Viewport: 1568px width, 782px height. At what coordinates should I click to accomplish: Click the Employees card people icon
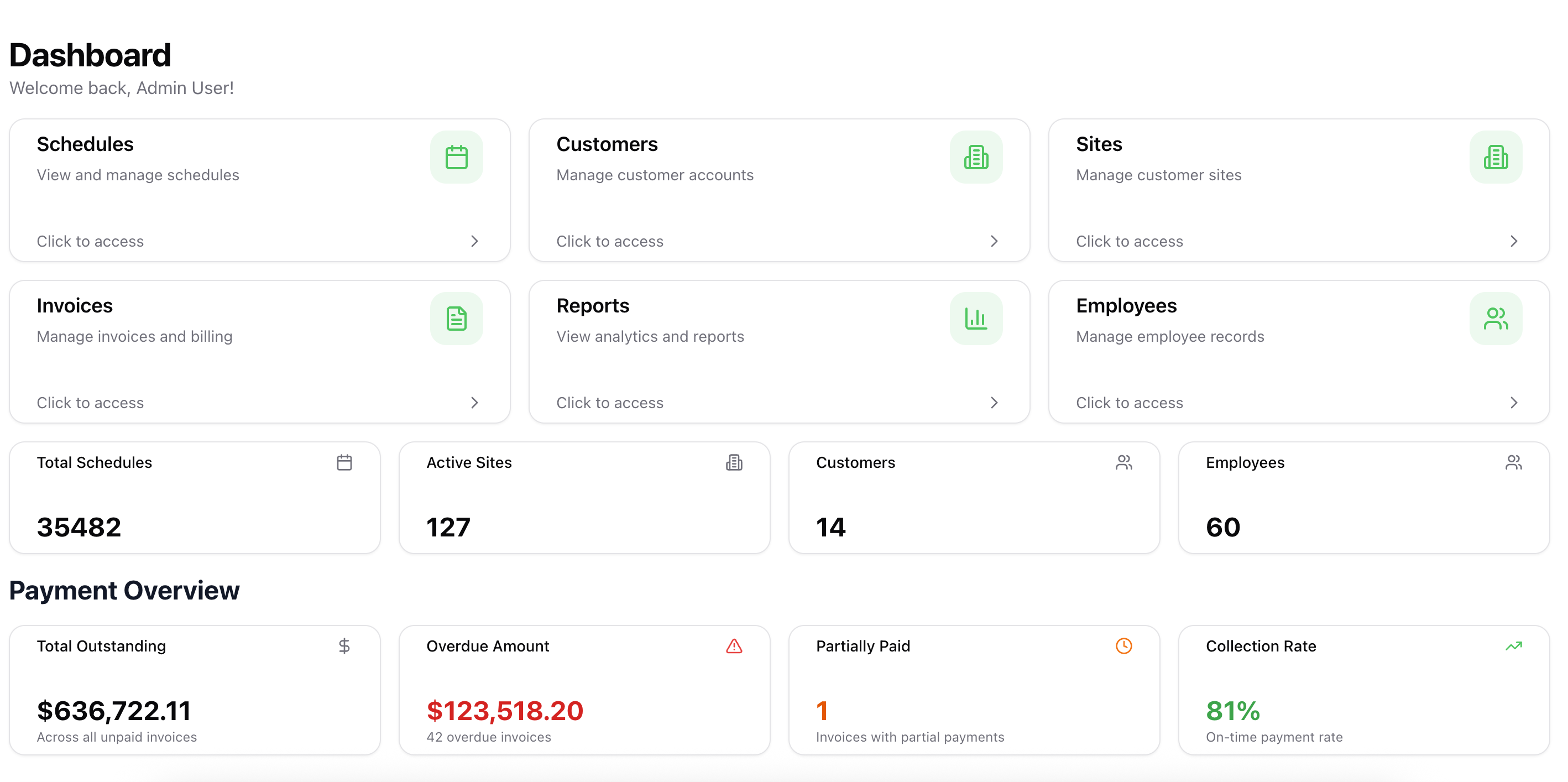[1495, 319]
